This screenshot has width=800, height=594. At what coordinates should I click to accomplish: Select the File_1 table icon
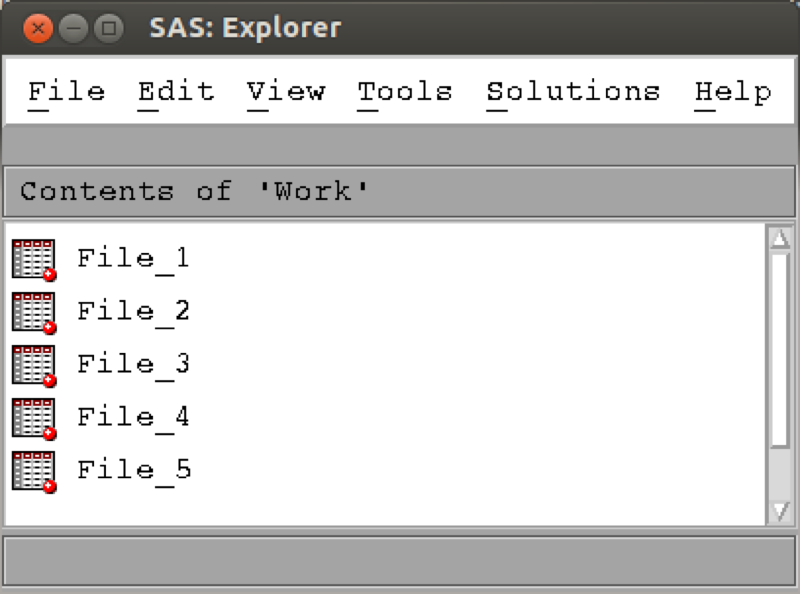34,259
